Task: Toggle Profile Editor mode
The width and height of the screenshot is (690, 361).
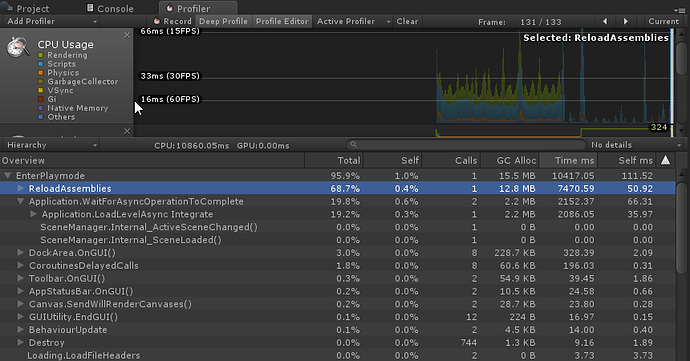Action: click(x=282, y=21)
